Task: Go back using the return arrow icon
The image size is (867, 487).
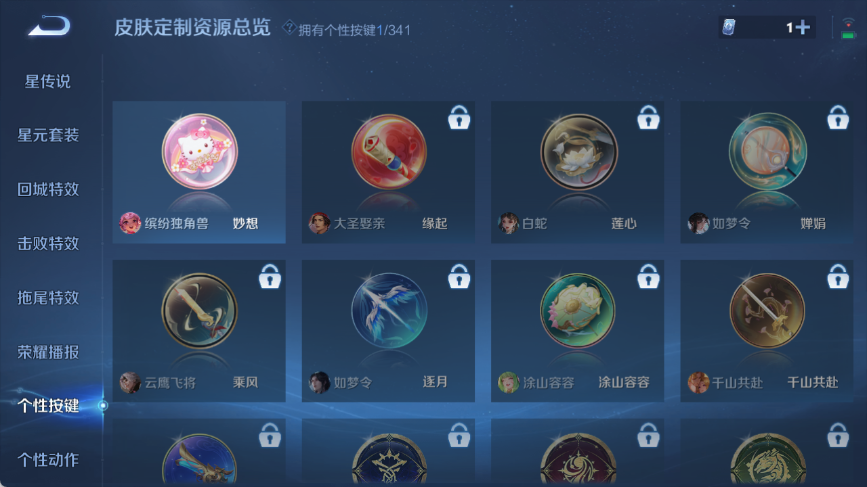Action: [49, 26]
